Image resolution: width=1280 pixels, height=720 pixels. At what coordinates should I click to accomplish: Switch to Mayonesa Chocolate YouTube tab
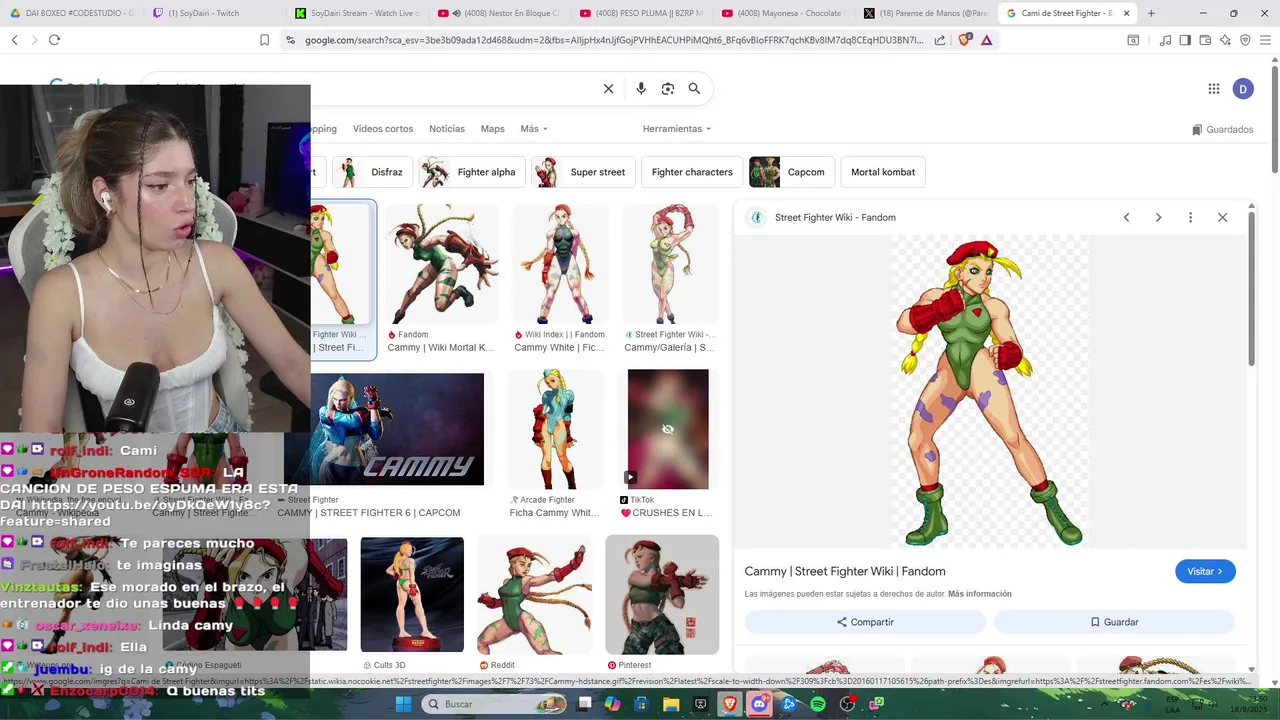click(783, 13)
